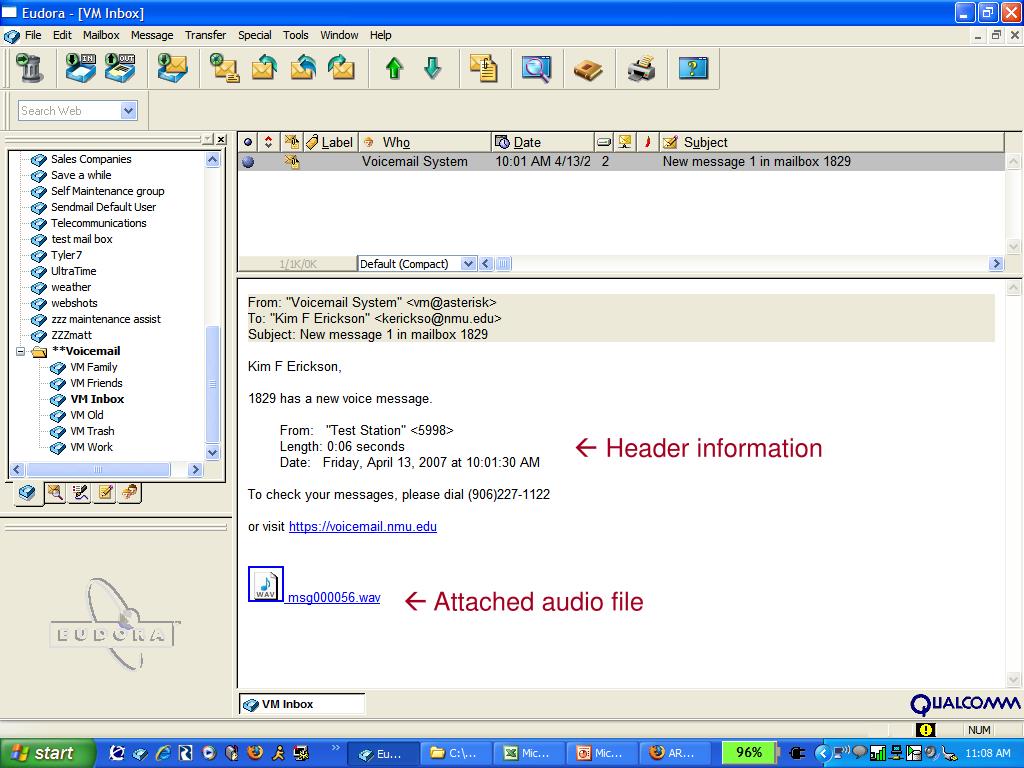Open the In mailbox toolbar icon
The image size is (1024, 768).
81,68
